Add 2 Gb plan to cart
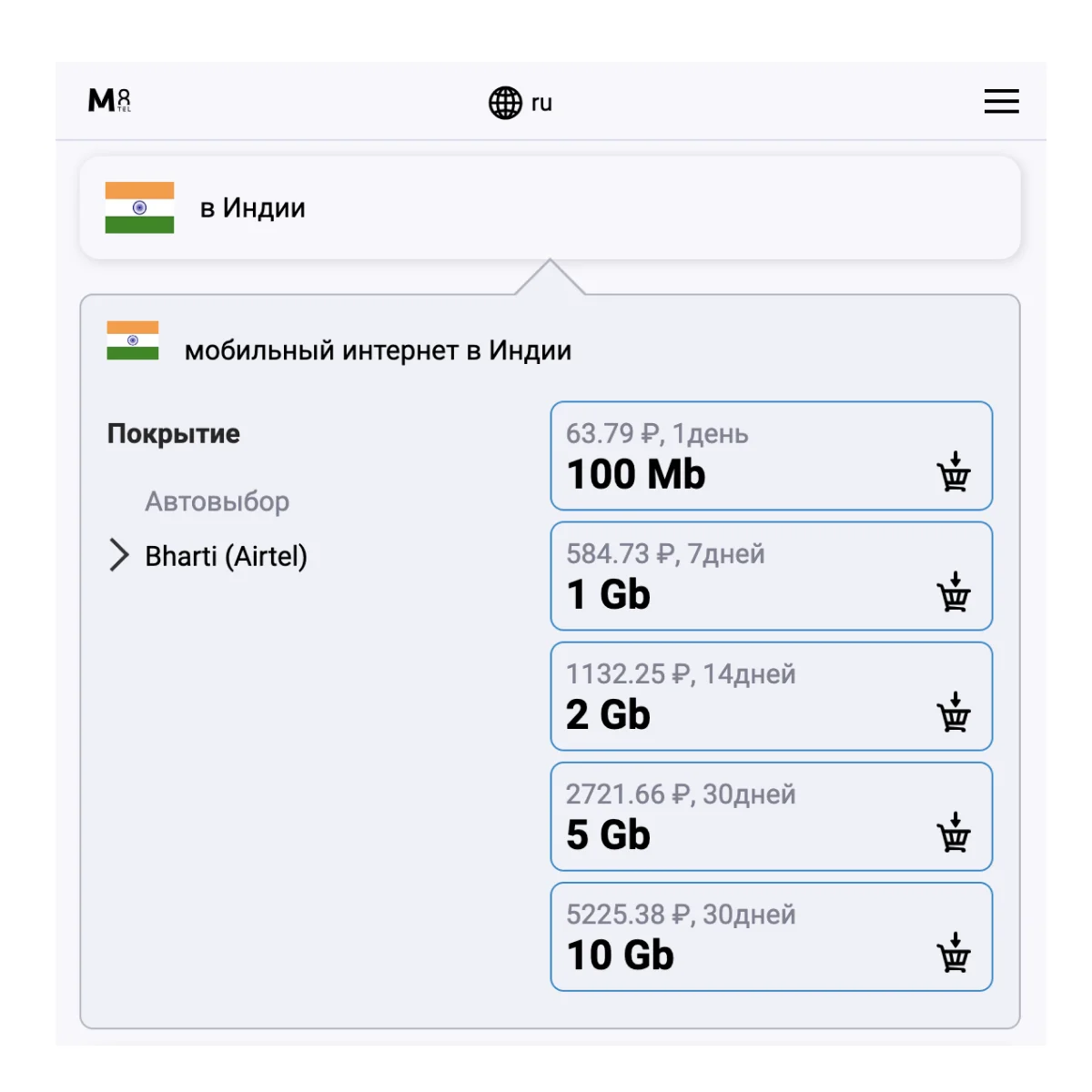1092x1092 pixels. tap(954, 713)
